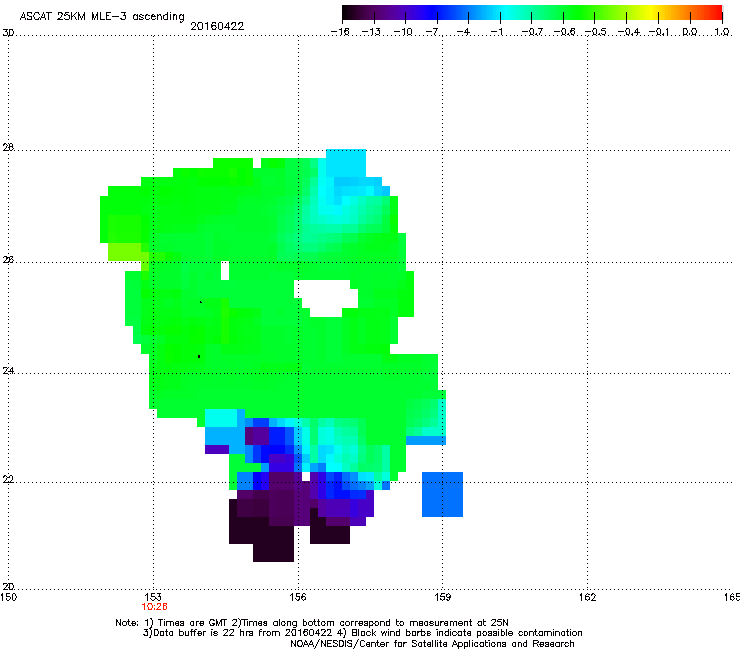
Task: Click longitude axis label 159
Action: [443, 597]
